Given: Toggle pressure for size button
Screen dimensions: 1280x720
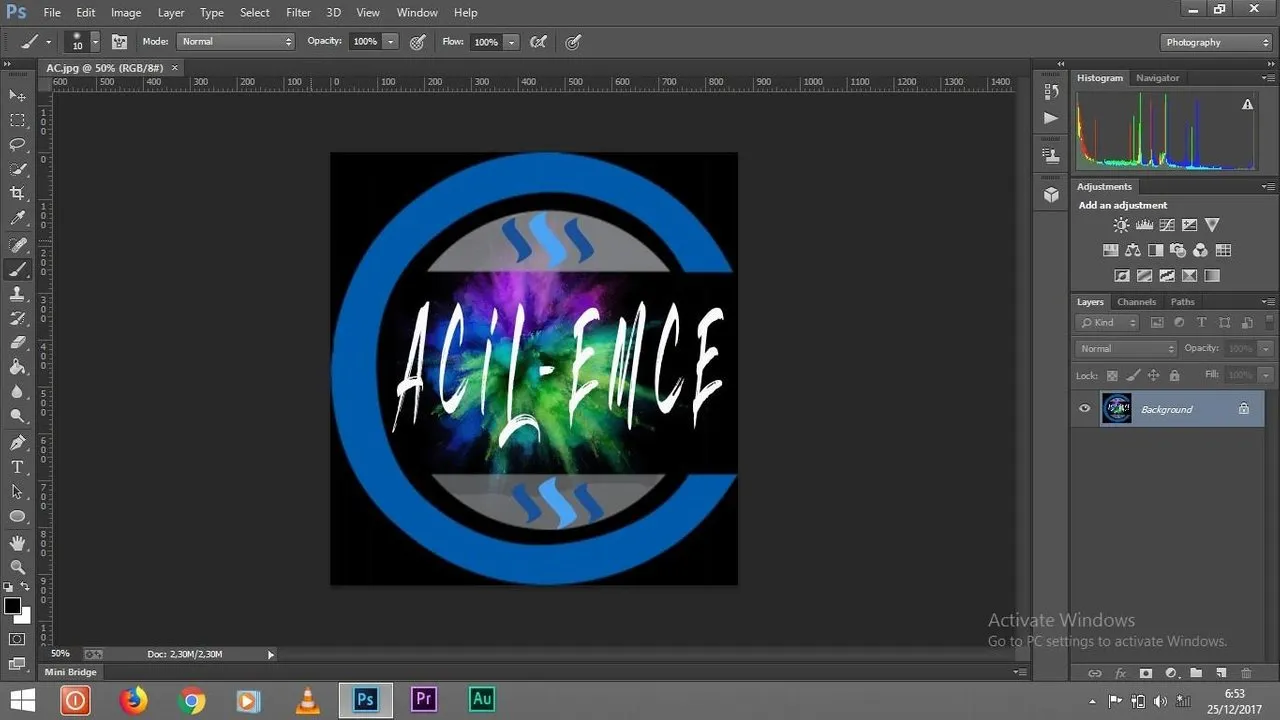Looking at the screenshot, I should click(573, 42).
